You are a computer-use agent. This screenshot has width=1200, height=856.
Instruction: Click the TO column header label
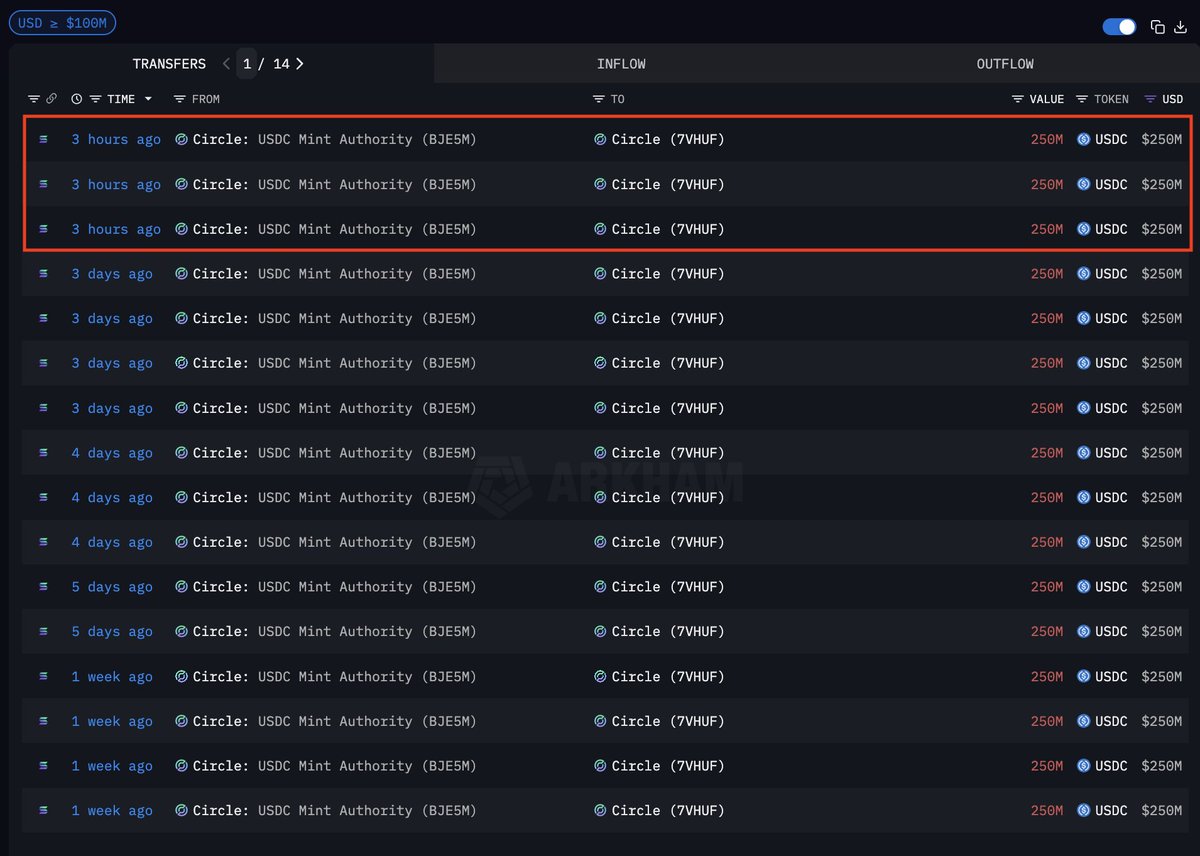(x=617, y=99)
